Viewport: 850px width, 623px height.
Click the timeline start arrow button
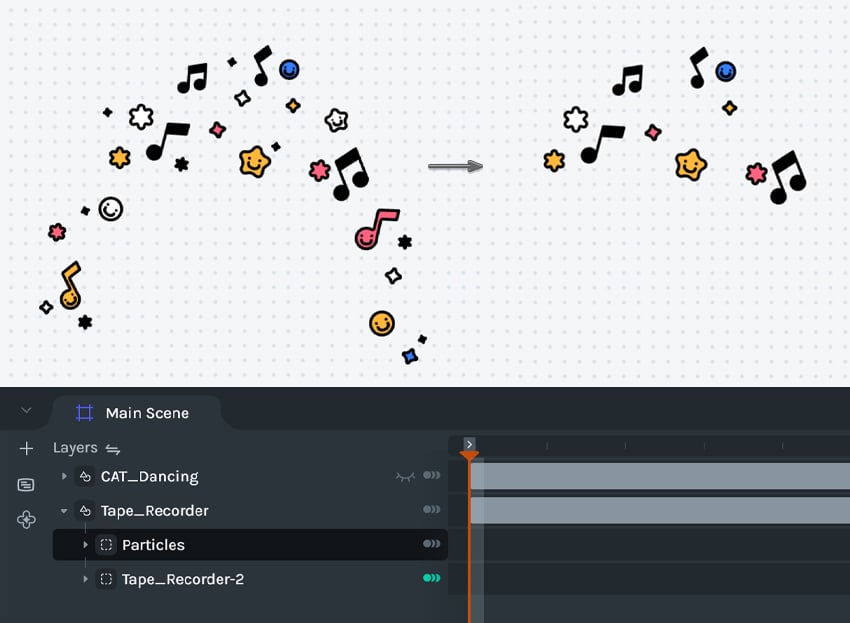[x=469, y=444]
